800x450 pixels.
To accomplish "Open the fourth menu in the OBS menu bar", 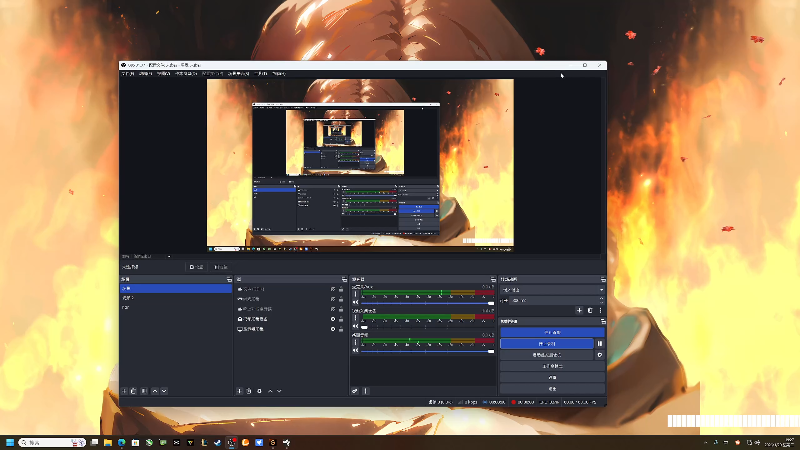I will 186,74.
